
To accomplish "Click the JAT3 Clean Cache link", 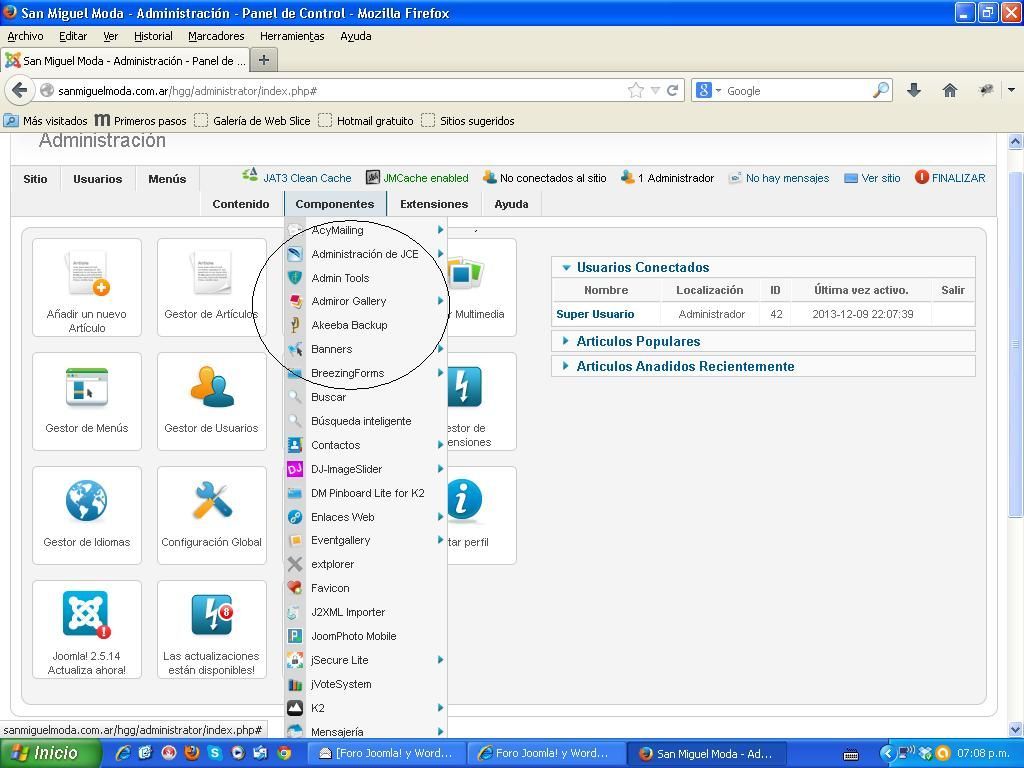I will coord(307,178).
